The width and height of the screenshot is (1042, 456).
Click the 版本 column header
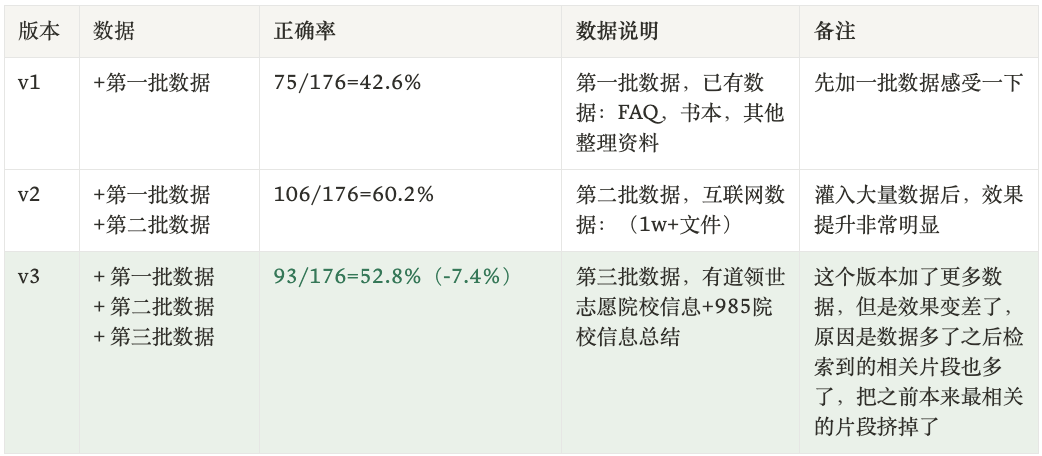coord(39,31)
